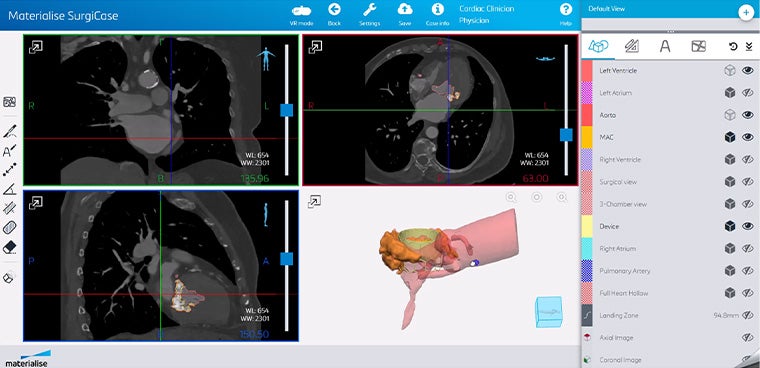The height and width of the screenshot is (368, 760).
Task: Toggle transparency cube for MAC
Action: coord(729,138)
